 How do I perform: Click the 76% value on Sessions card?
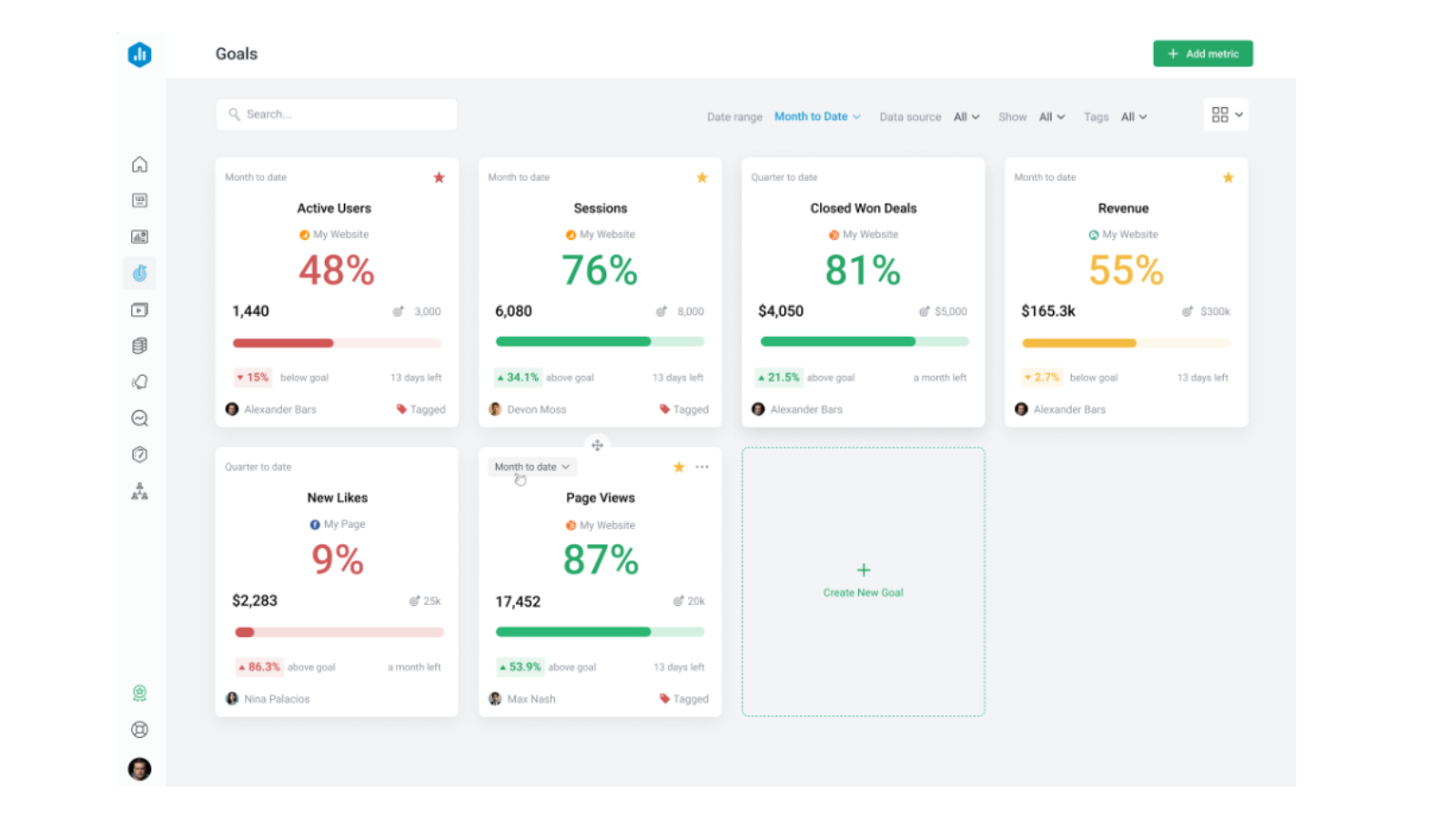tap(600, 270)
